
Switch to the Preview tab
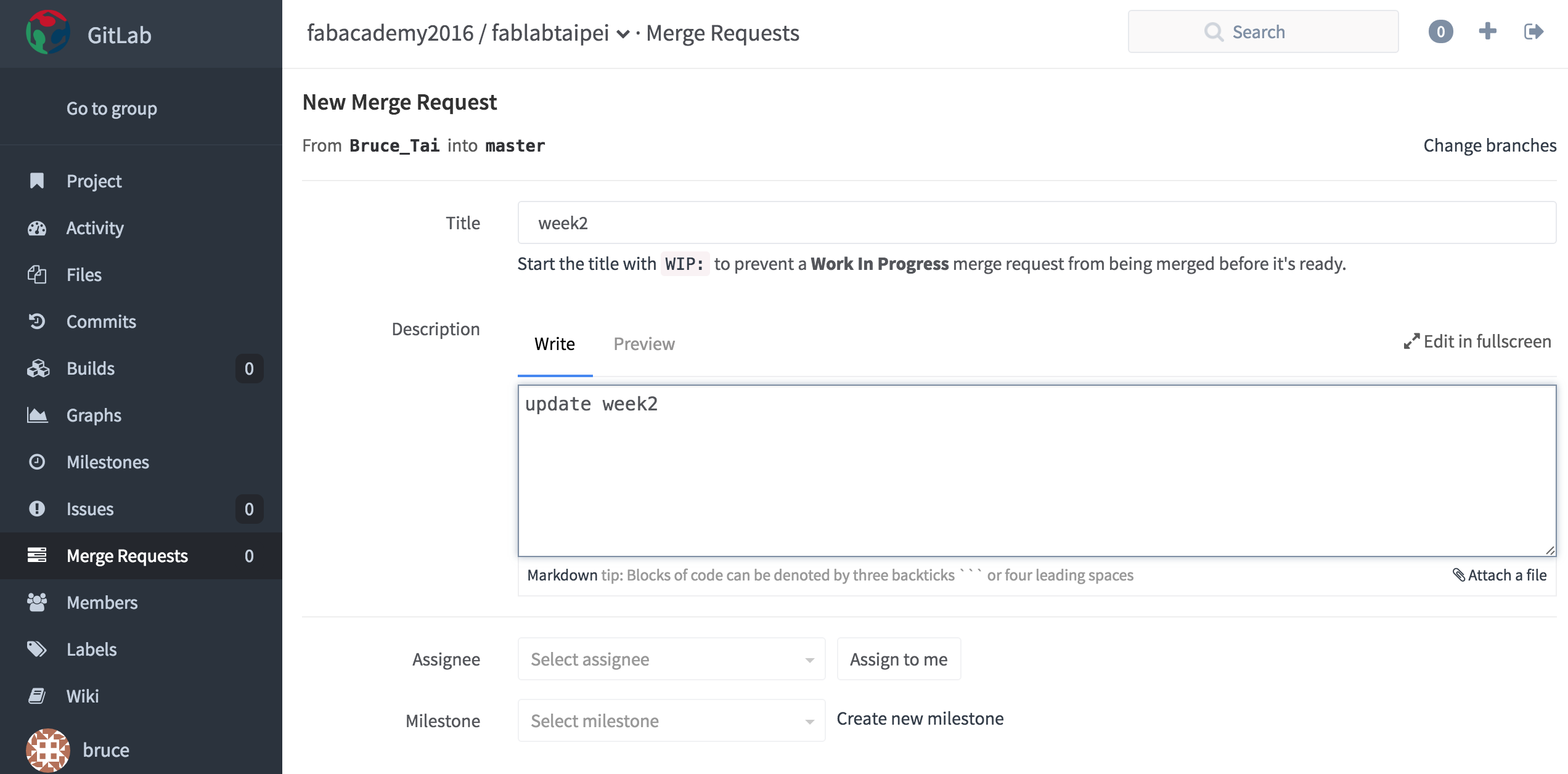(644, 344)
